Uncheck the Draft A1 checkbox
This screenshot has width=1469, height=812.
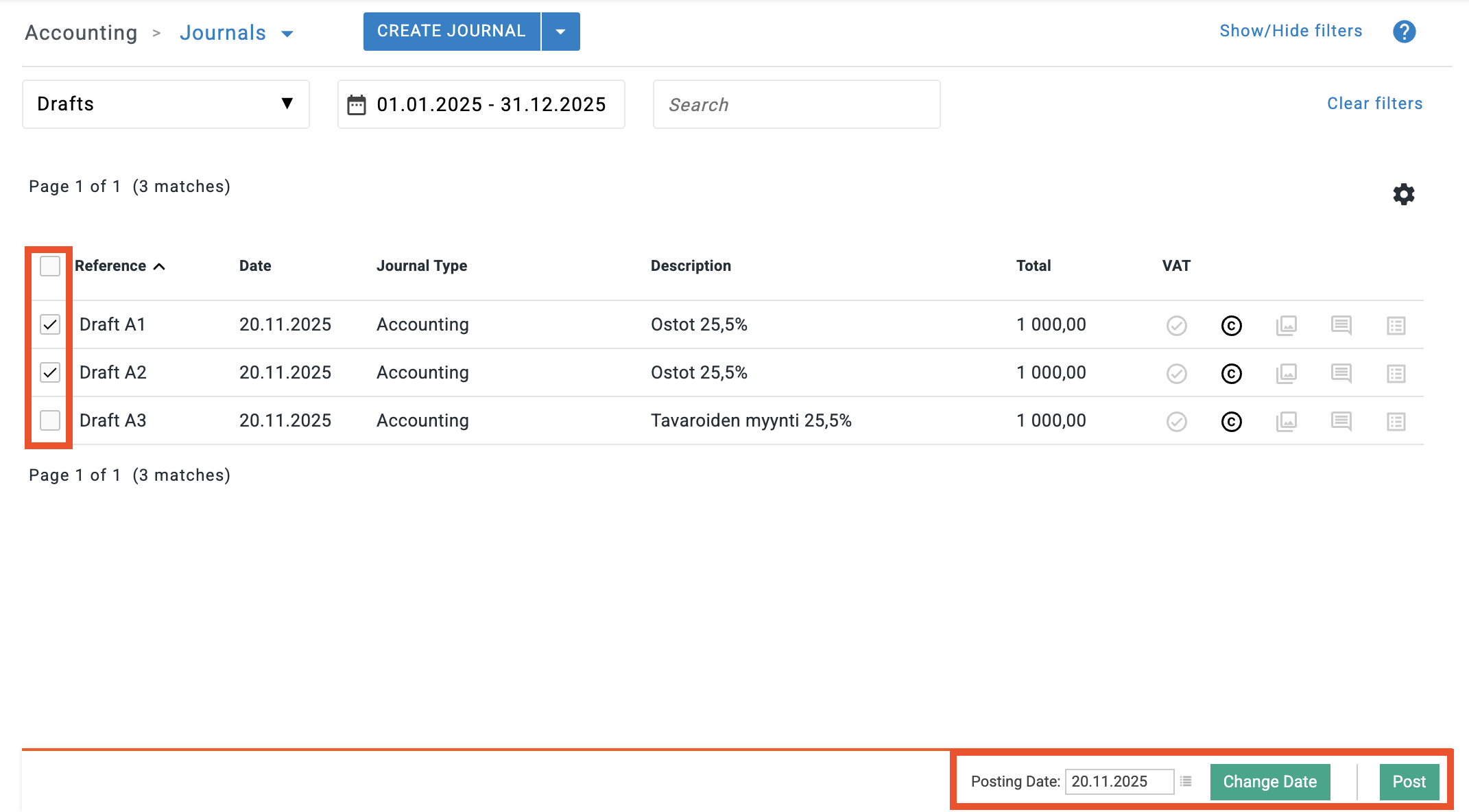50,324
